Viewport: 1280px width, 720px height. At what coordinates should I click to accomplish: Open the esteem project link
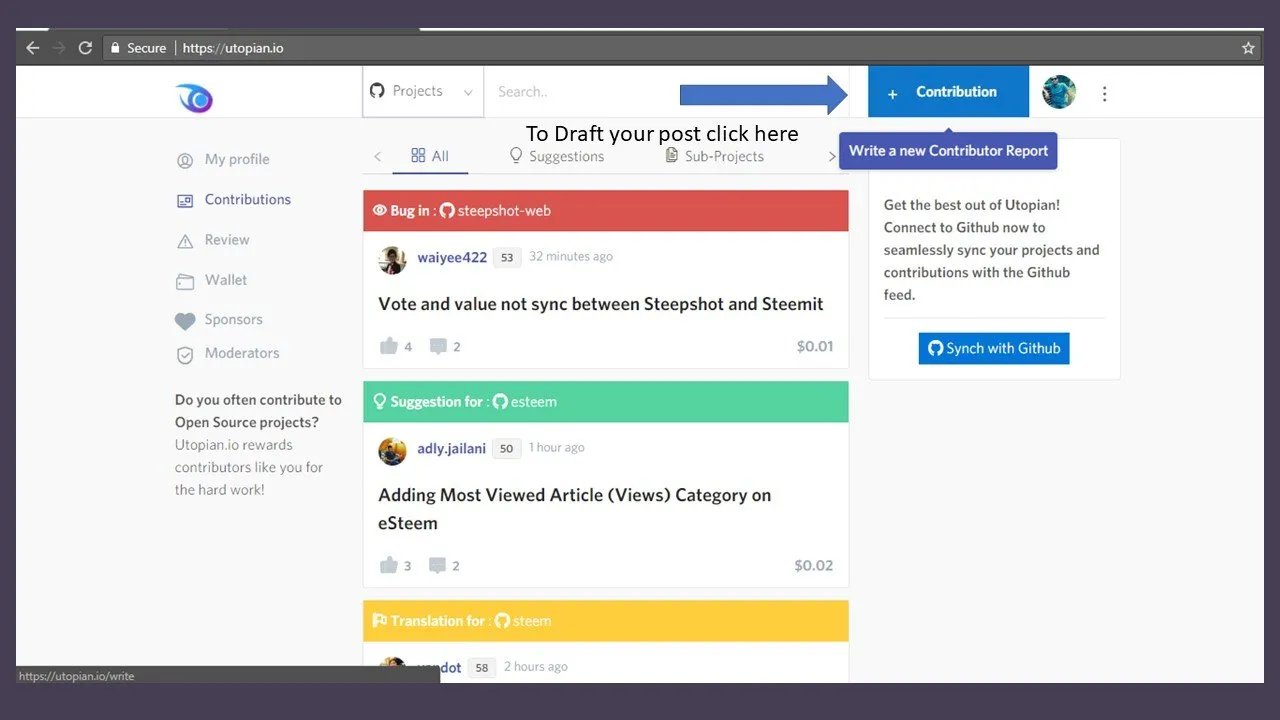525,402
